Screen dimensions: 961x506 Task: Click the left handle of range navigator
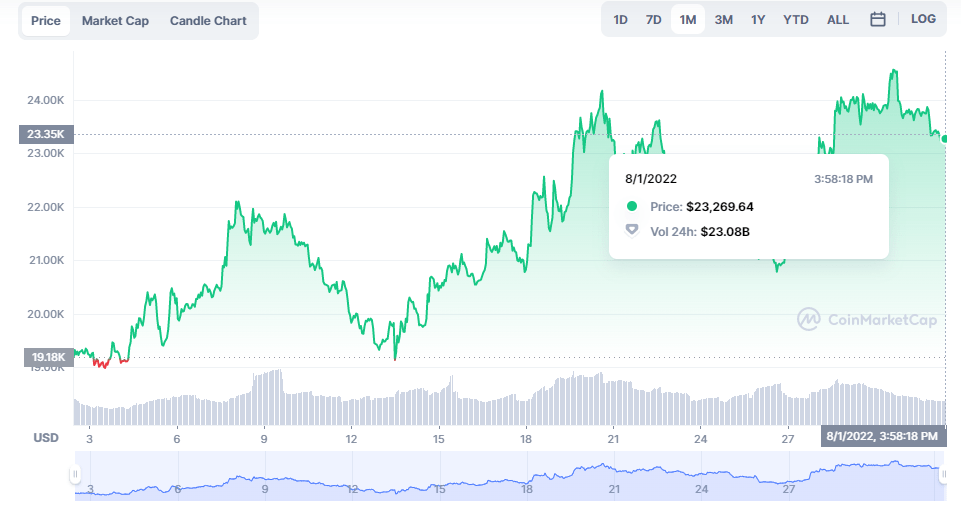[75, 474]
